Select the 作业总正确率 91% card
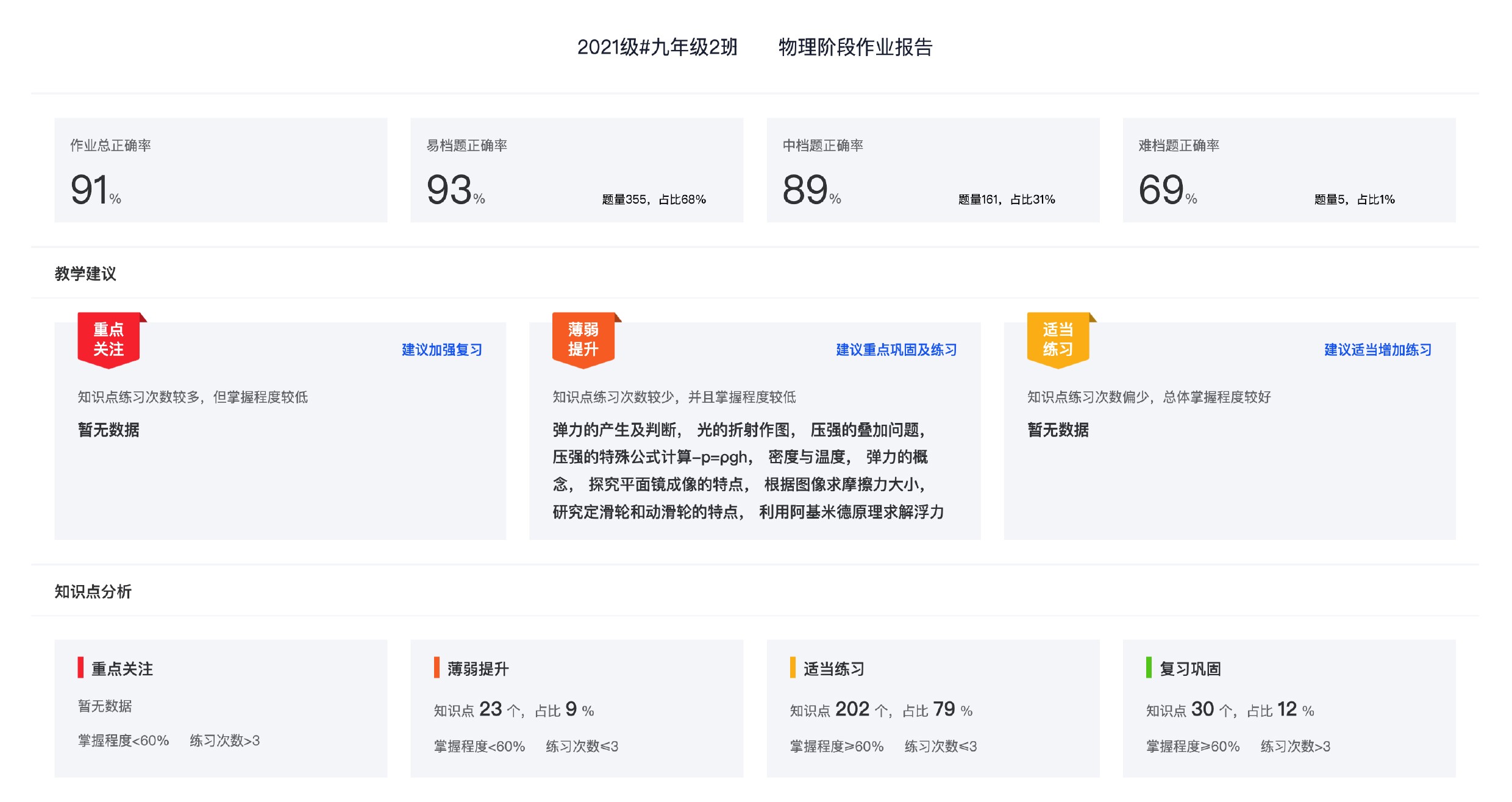 [x=221, y=170]
